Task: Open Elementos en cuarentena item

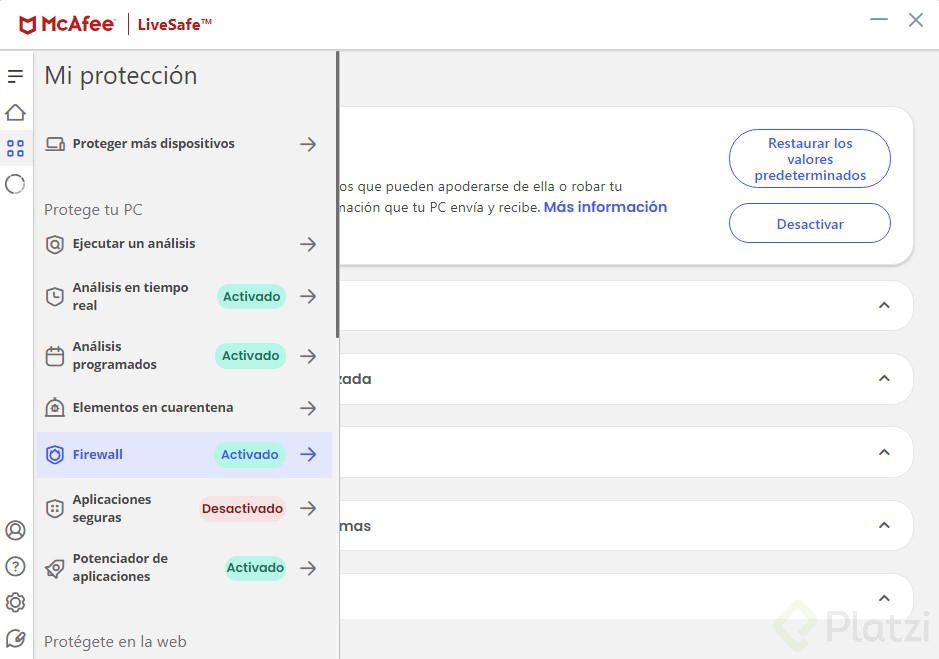Action: 184,407
